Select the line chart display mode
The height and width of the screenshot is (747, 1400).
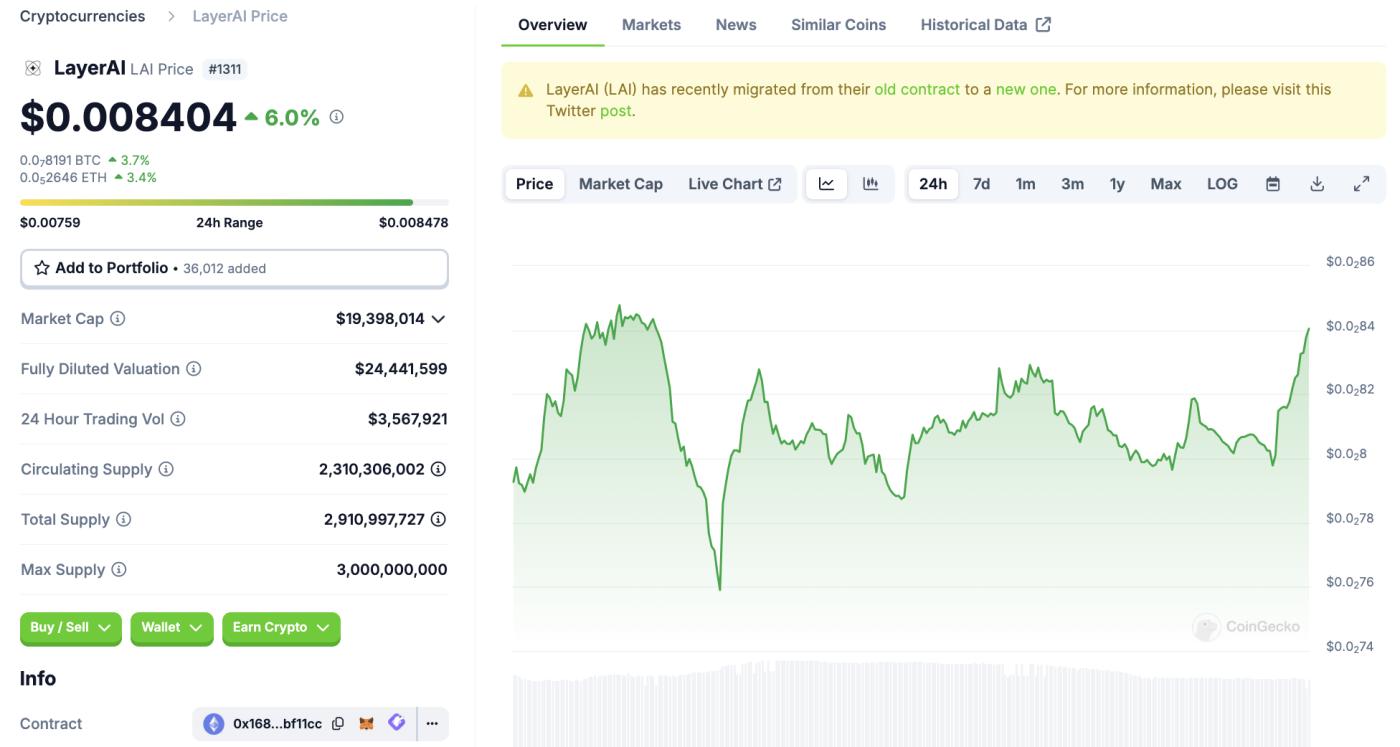(x=826, y=183)
